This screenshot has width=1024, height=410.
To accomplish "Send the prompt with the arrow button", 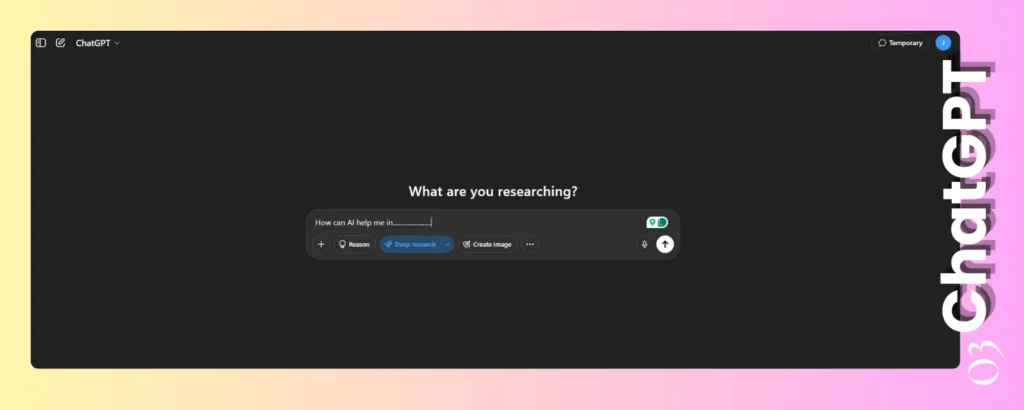I will click(x=665, y=244).
